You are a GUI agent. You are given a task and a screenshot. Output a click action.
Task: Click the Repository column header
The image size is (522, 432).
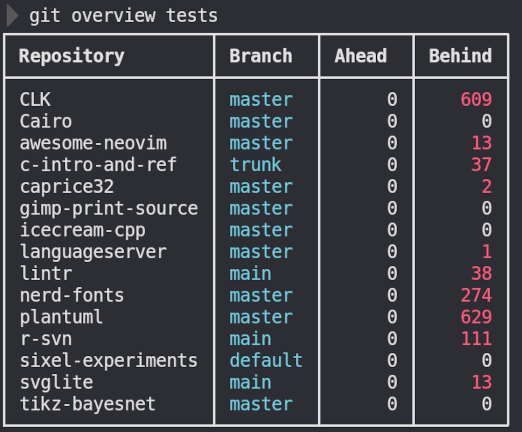(x=72, y=56)
